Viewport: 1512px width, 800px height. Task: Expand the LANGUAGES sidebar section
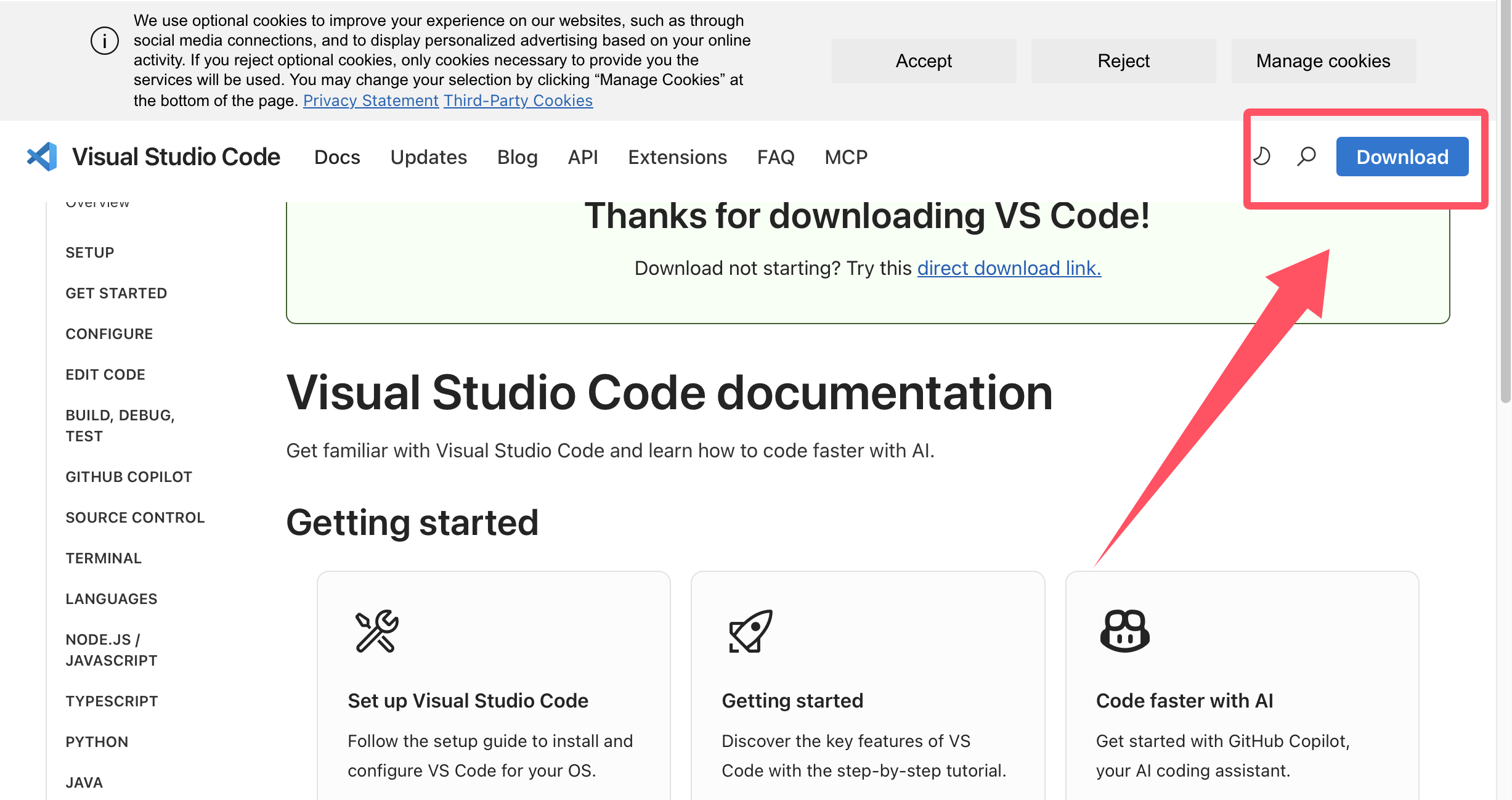112,599
